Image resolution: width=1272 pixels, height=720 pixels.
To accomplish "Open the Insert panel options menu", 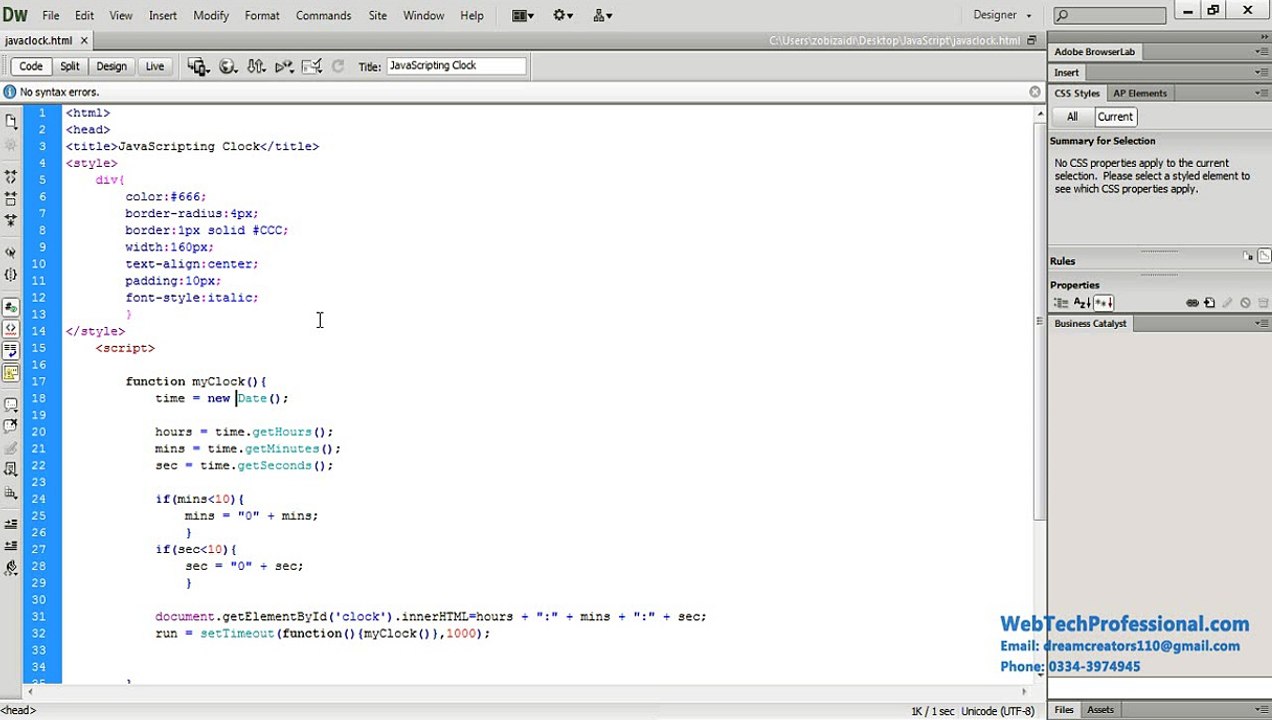I will tap(1260, 72).
